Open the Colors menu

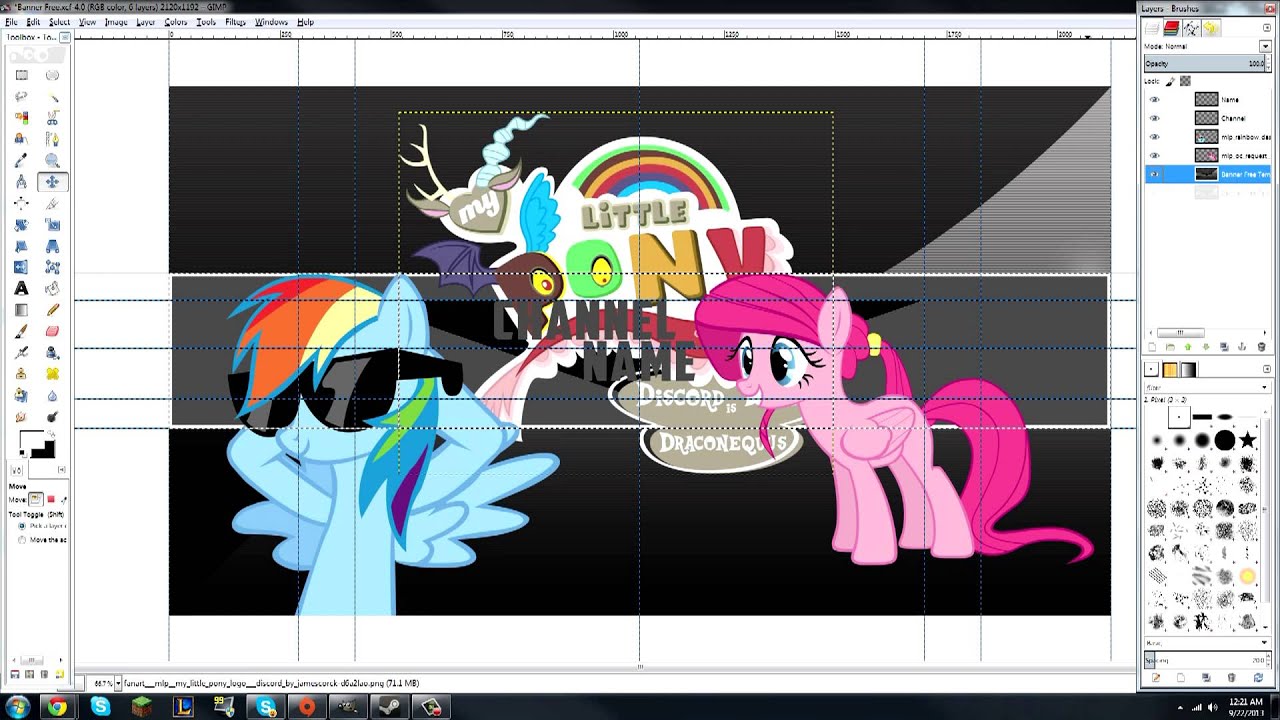[x=175, y=22]
